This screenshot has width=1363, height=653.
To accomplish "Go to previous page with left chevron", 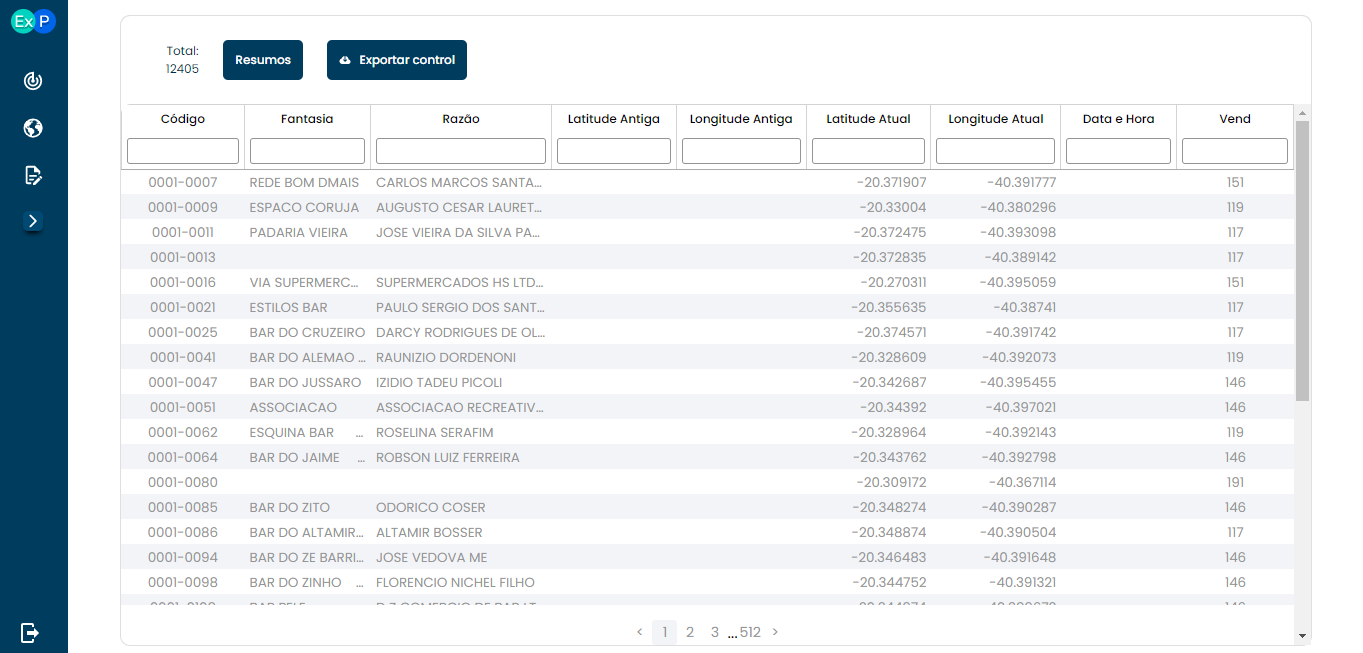I will pos(640,632).
